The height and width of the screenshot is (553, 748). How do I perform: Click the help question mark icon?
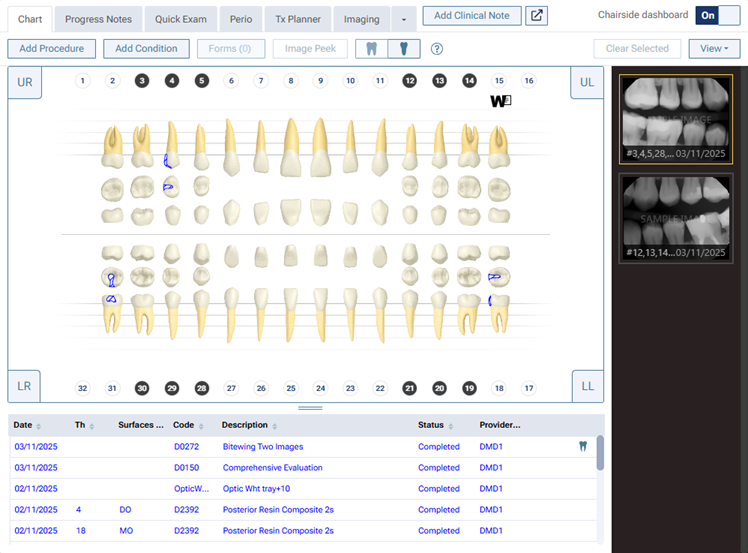[x=437, y=49]
